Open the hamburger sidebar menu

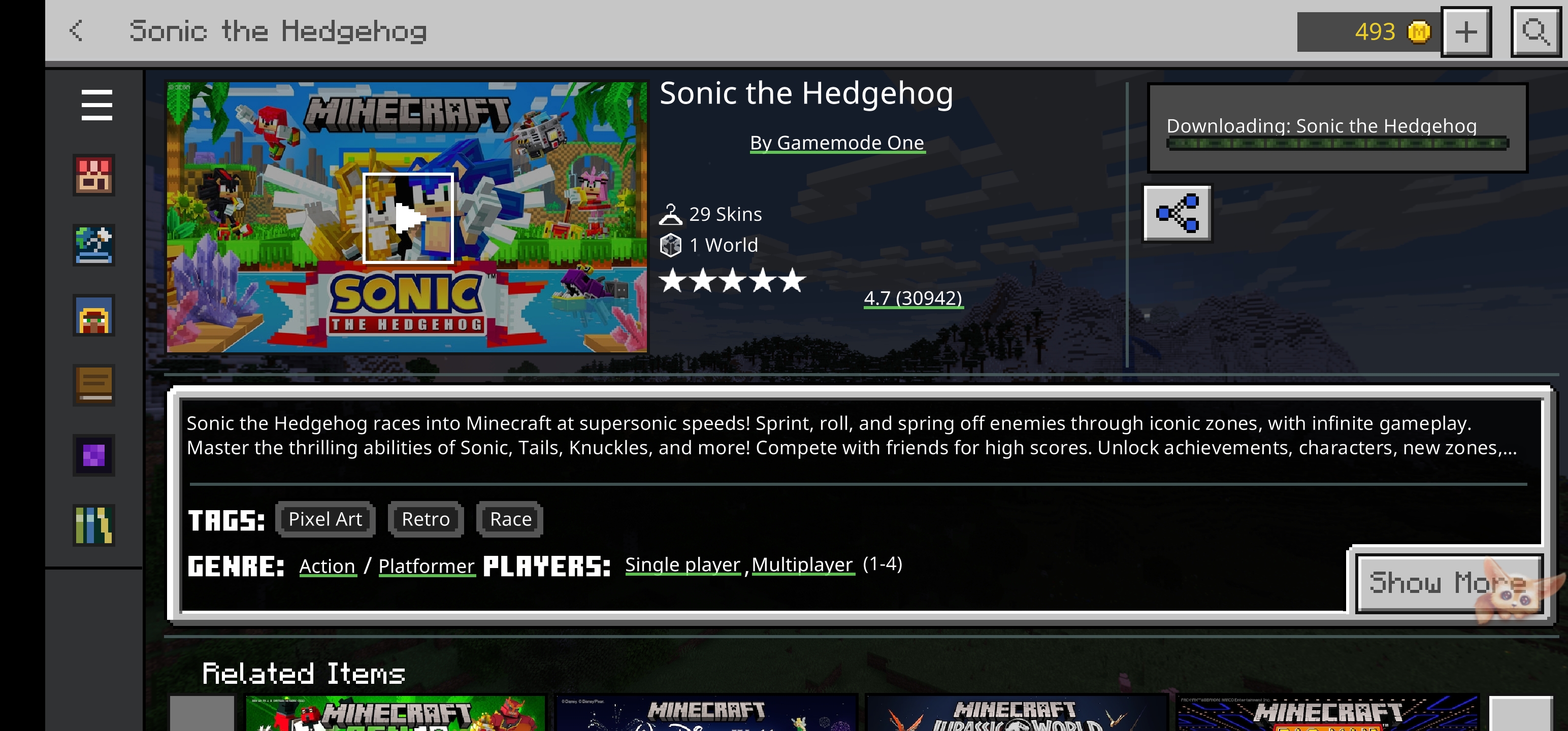[x=97, y=105]
